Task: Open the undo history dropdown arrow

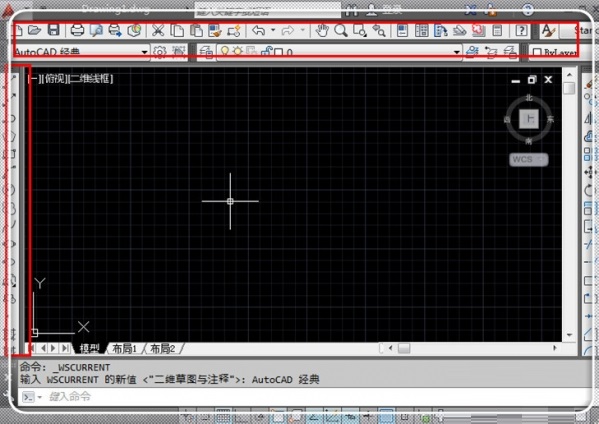Action: (x=273, y=30)
